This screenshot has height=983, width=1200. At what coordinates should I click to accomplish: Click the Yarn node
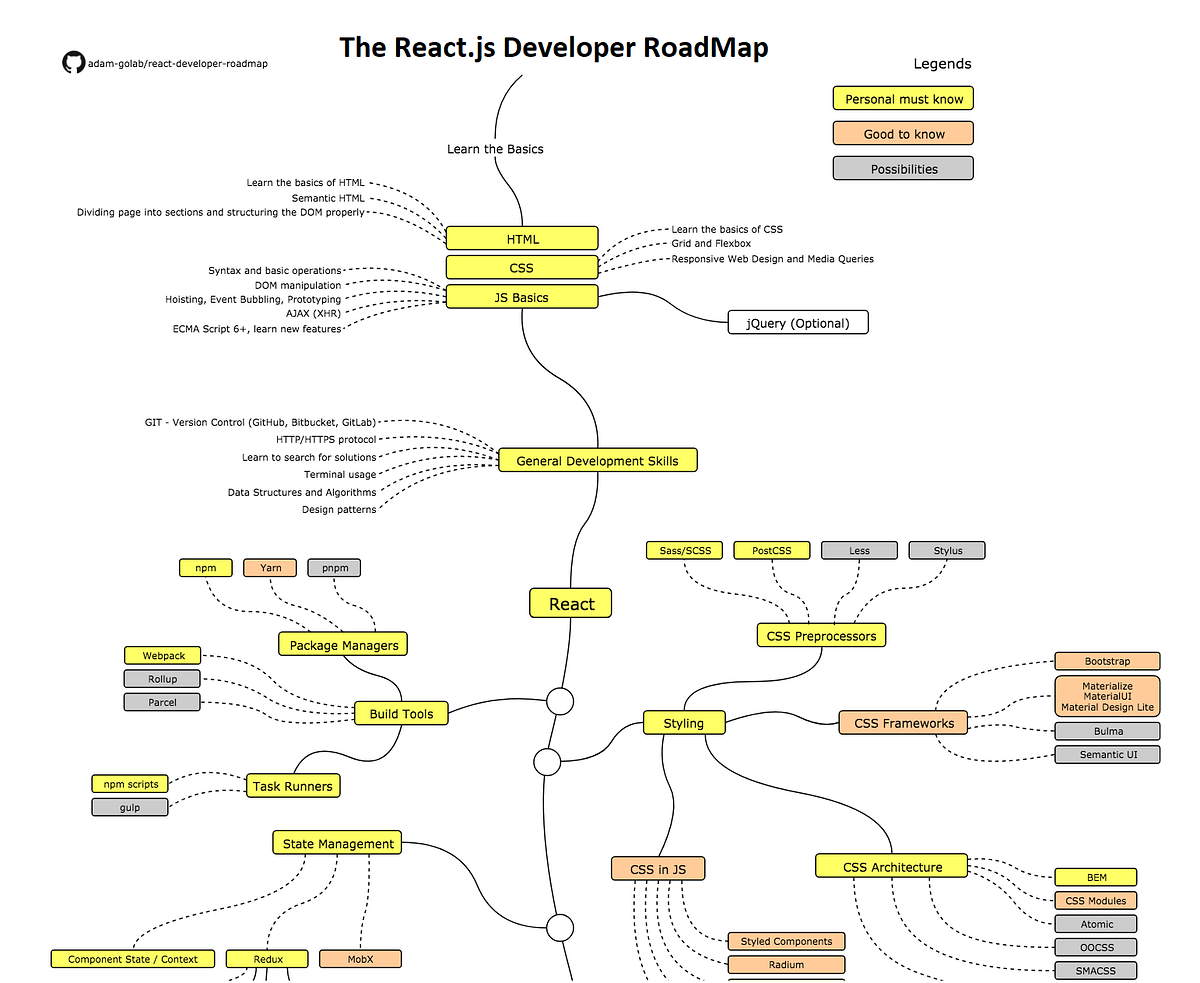pos(269,567)
